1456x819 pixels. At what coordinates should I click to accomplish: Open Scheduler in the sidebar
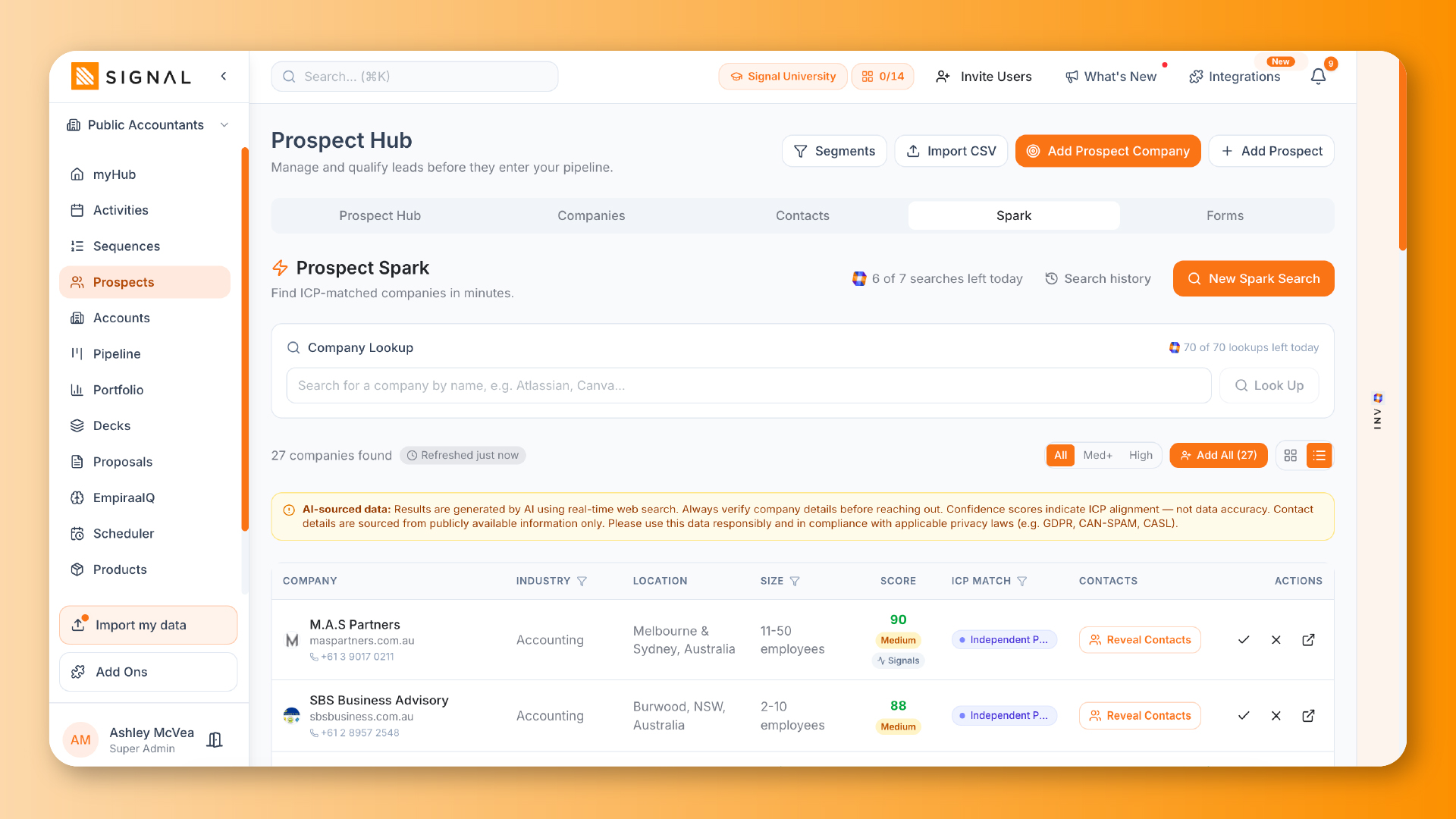(145, 534)
